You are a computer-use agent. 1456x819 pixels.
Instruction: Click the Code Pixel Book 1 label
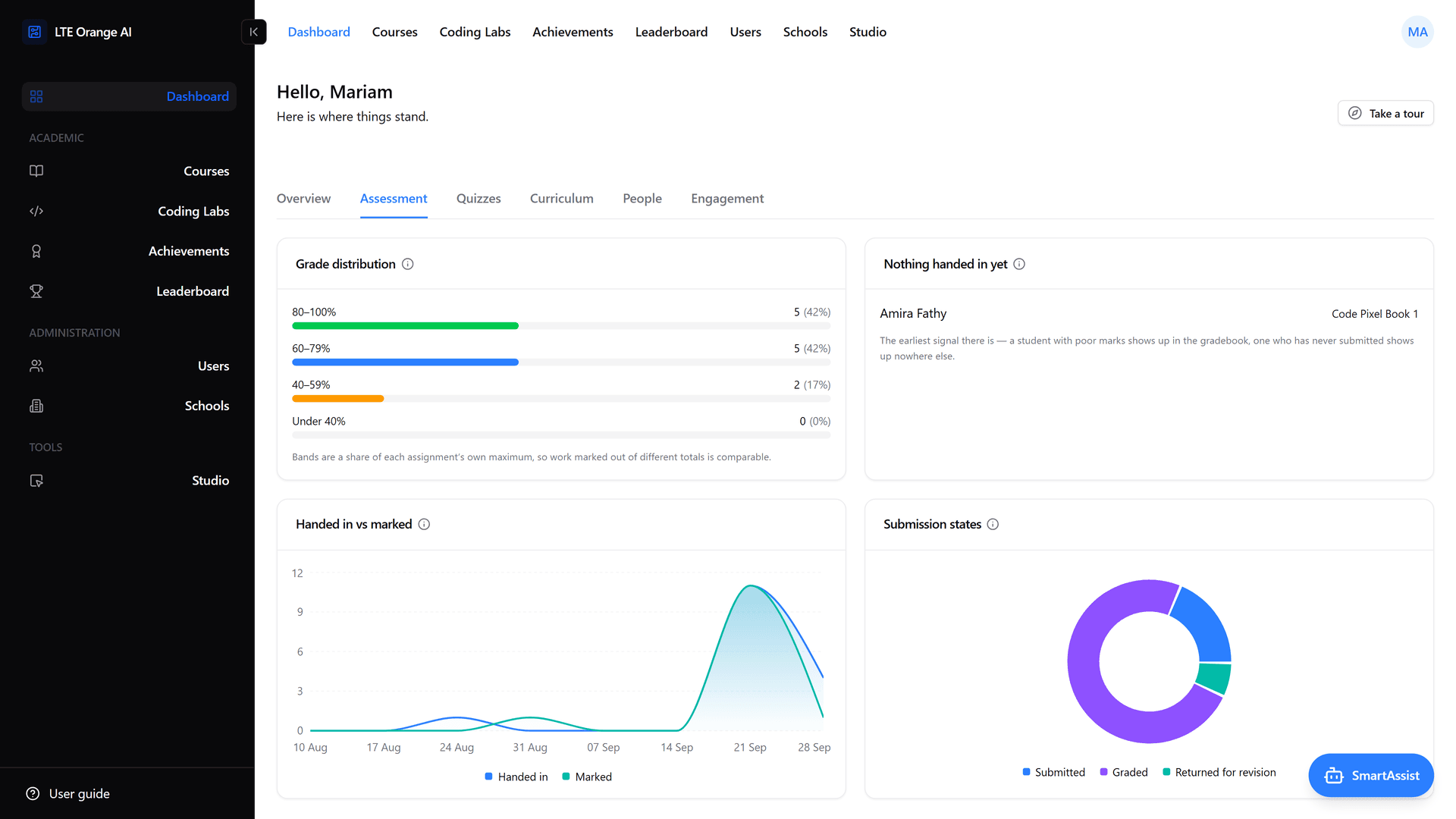pos(1374,314)
